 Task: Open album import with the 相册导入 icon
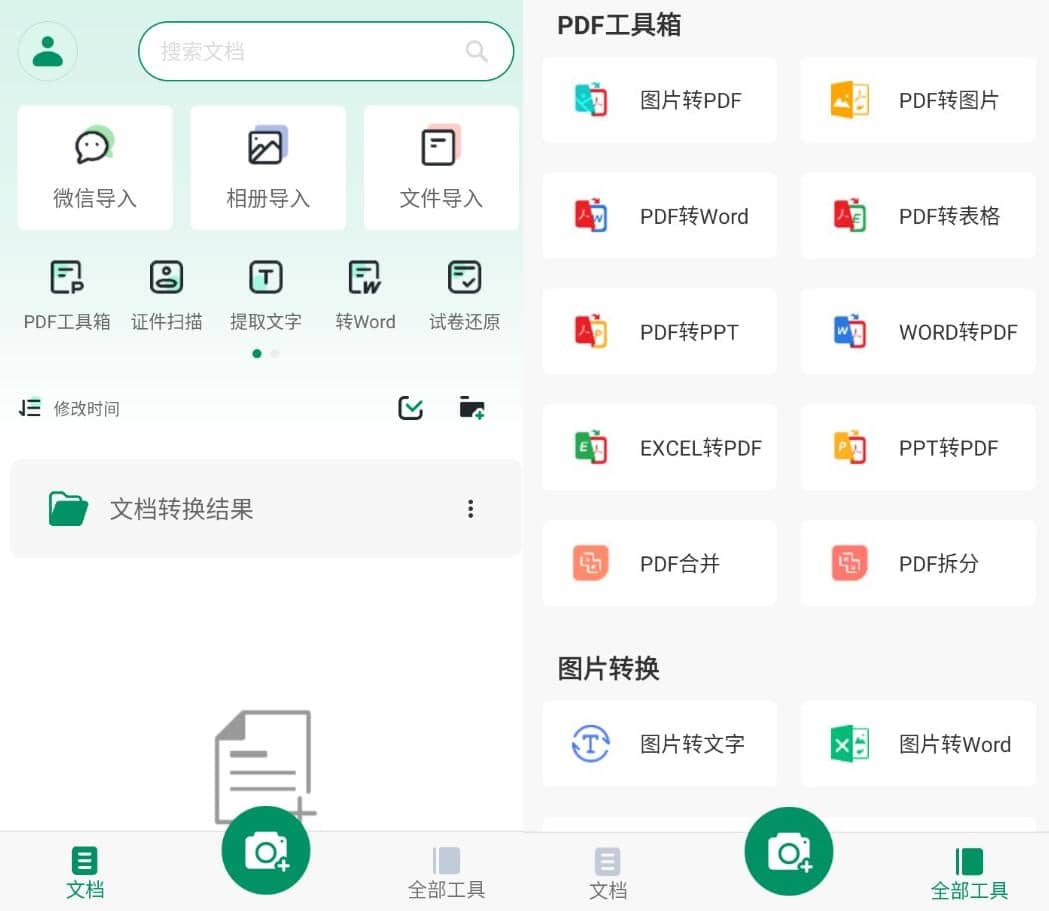268,167
